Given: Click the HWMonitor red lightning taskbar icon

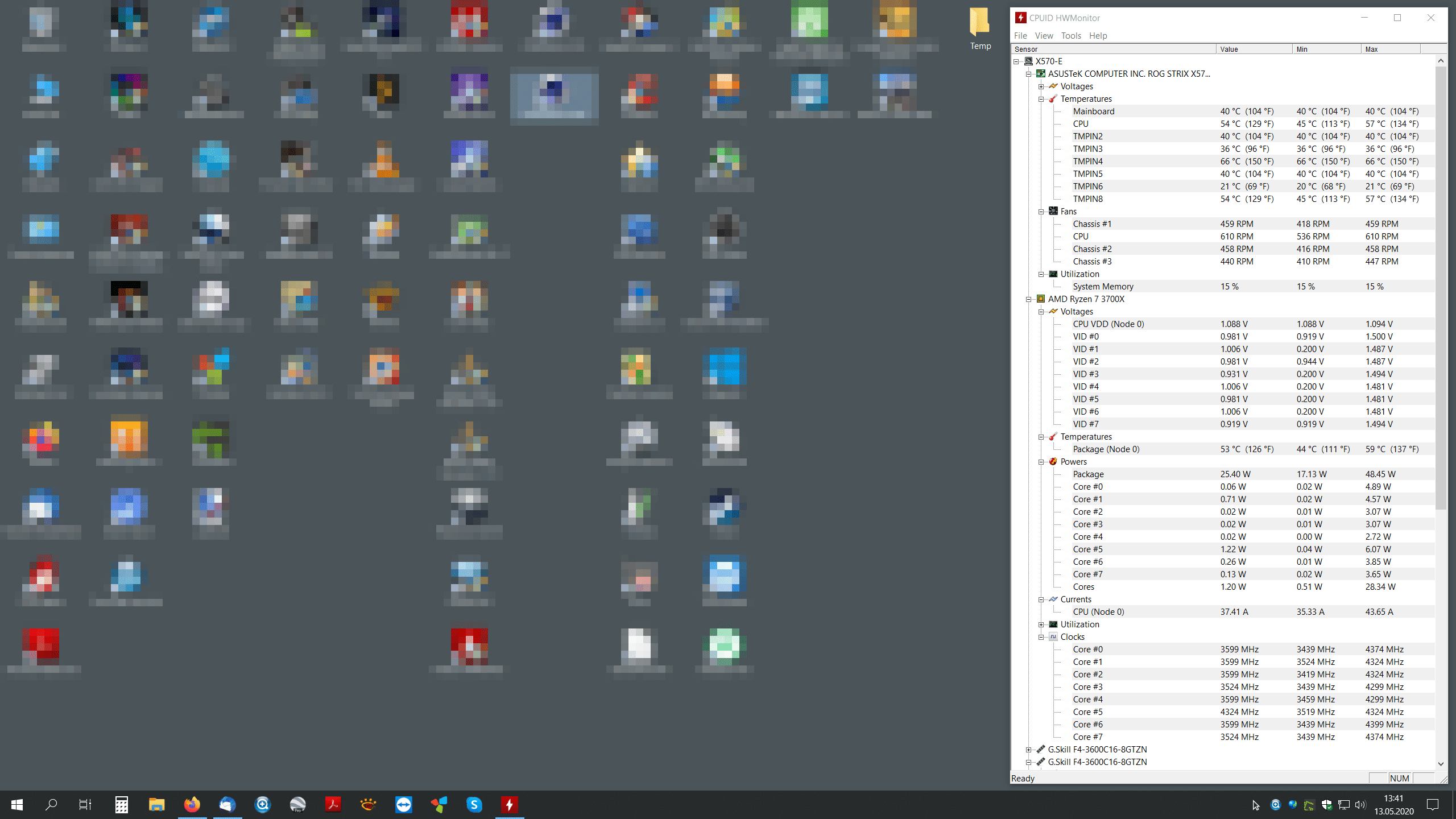Looking at the screenshot, I should 509,804.
